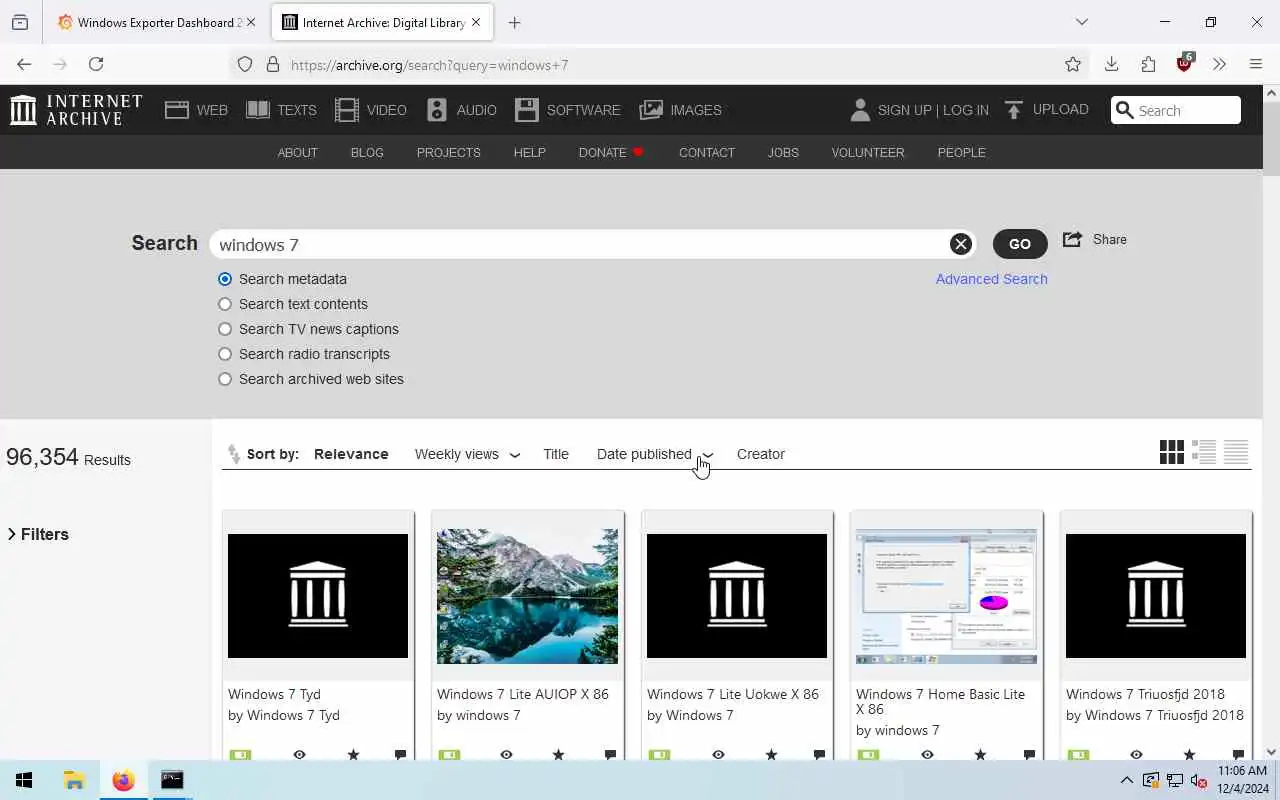Favorite Windows 7 Home Basic Lite star
Viewport: 1280px width, 800px height.
980,754
